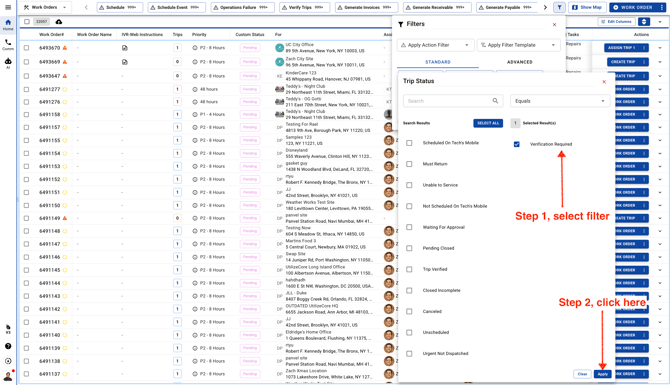The image size is (670, 385).
Task: Click the filter funnel toolbar button
Action: 559,7
